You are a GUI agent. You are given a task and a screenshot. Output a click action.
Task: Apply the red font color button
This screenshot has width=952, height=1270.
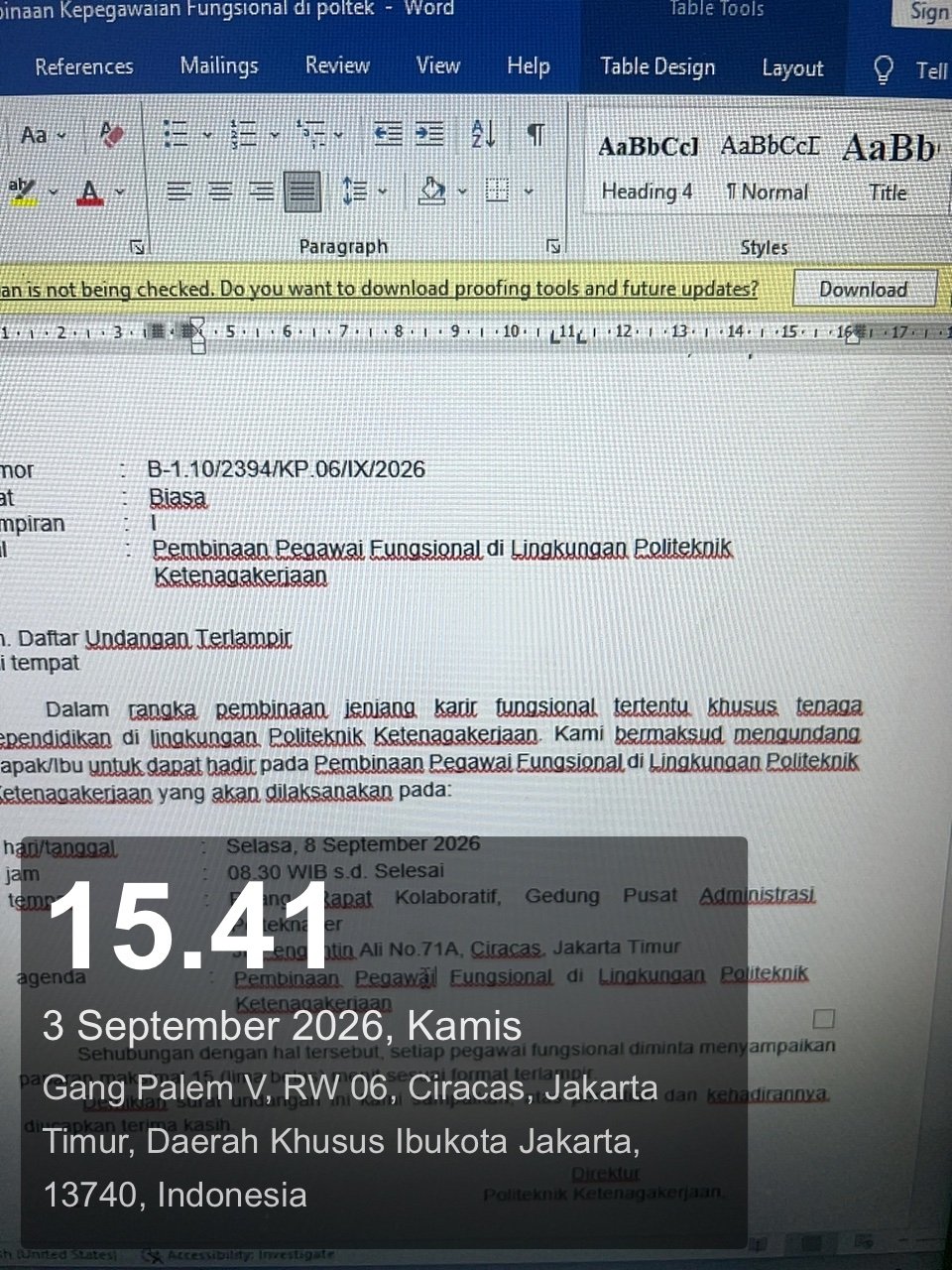tap(90, 191)
